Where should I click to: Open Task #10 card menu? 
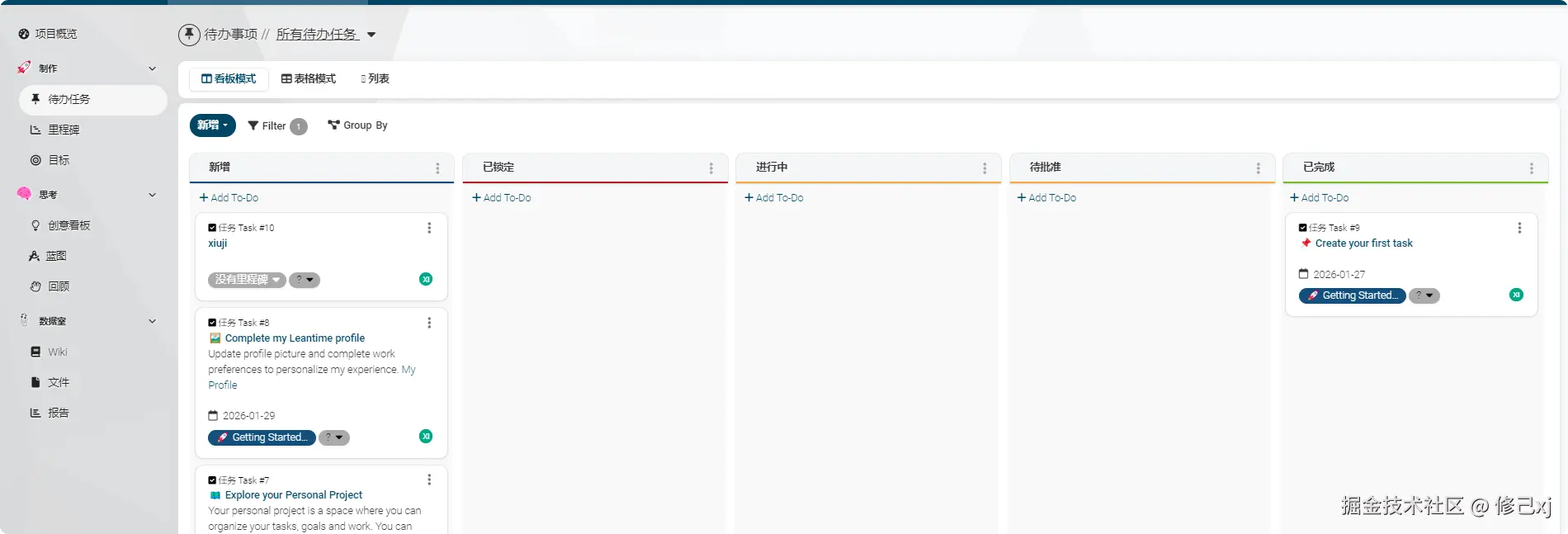[429, 228]
